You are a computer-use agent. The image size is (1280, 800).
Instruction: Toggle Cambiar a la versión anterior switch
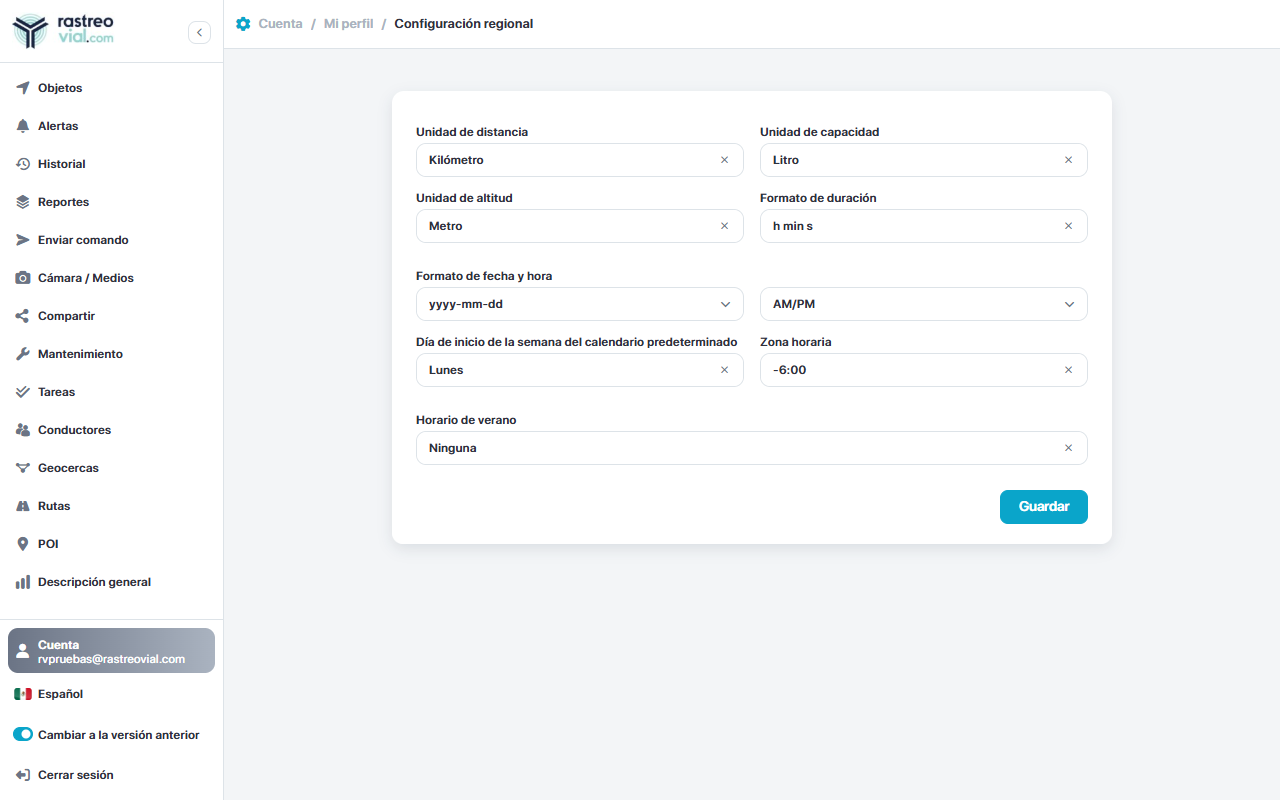(x=23, y=735)
